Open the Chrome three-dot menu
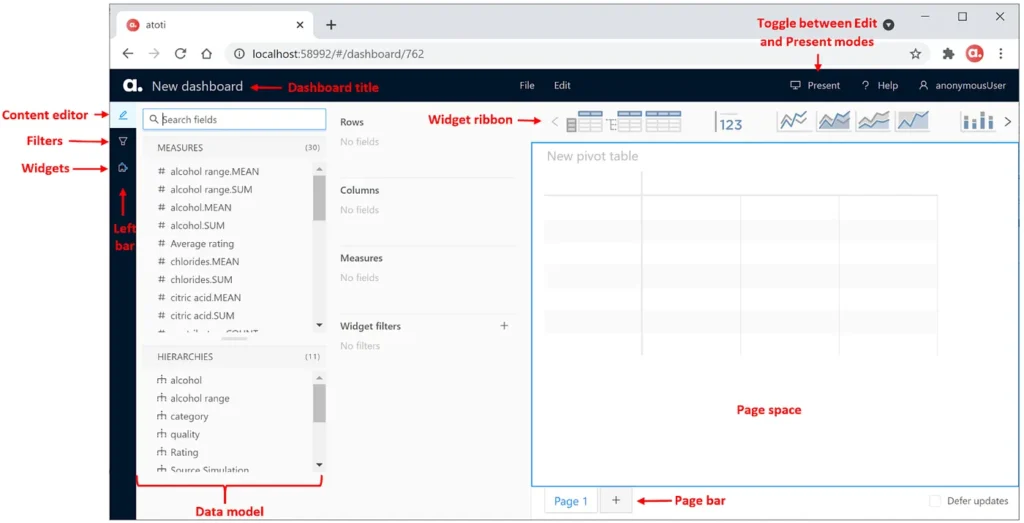This screenshot has width=1024, height=523. 1000,54
